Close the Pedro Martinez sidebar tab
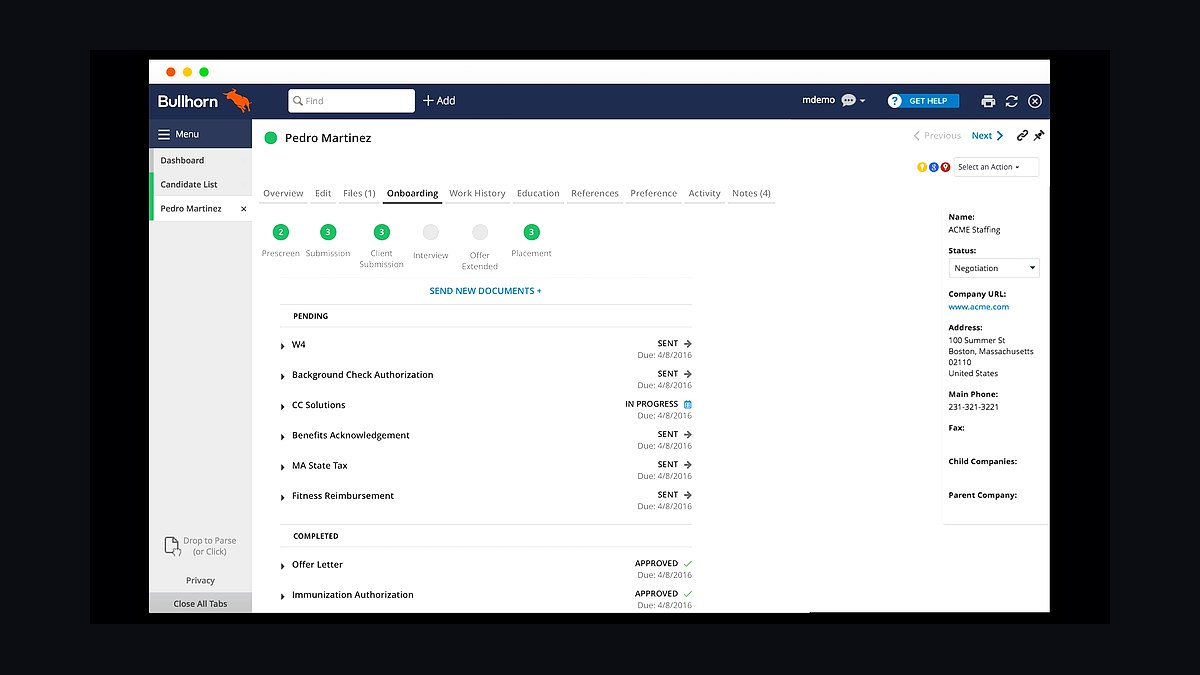1200x675 pixels. tap(243, 209)
